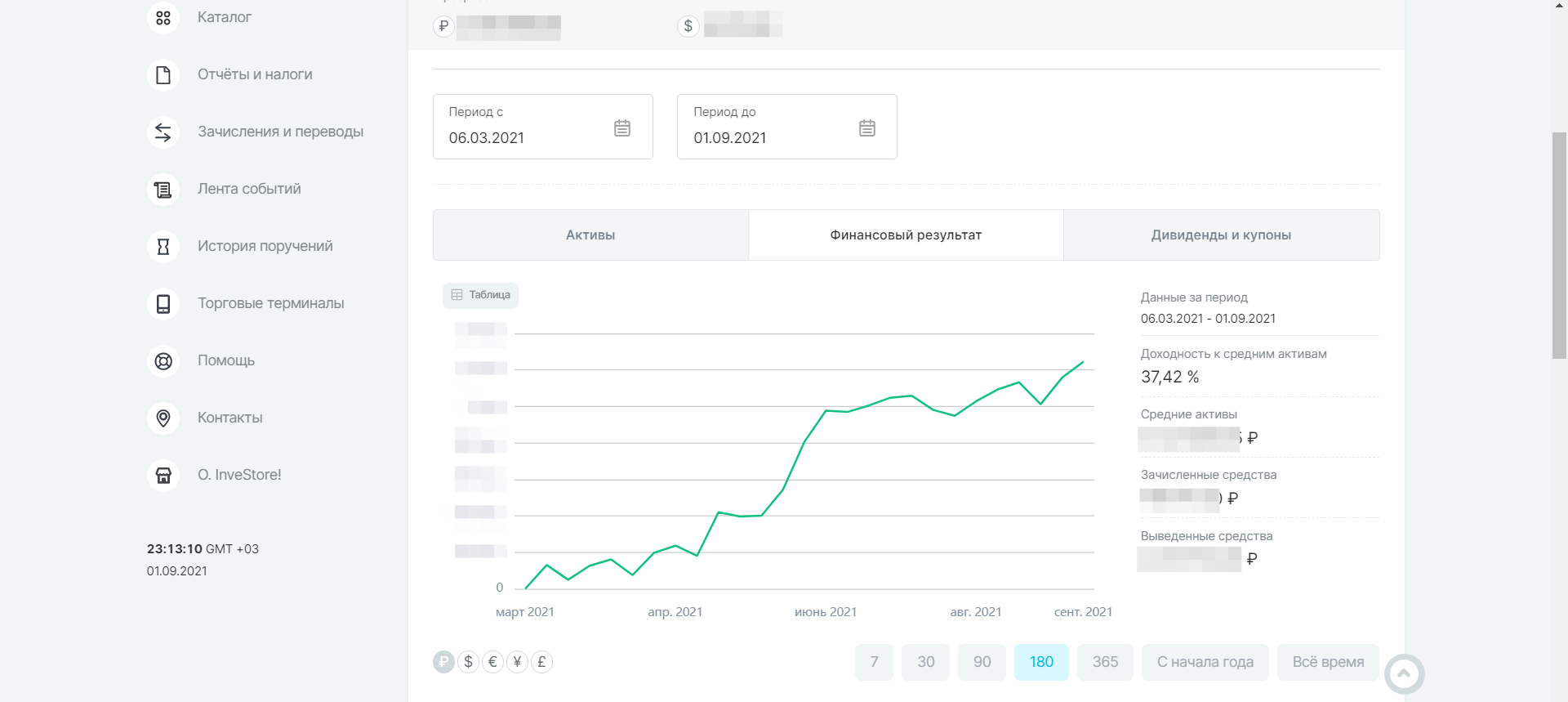
Task: Show the data as Таблица
Action: pyautogui.click(x=480, y=295)
